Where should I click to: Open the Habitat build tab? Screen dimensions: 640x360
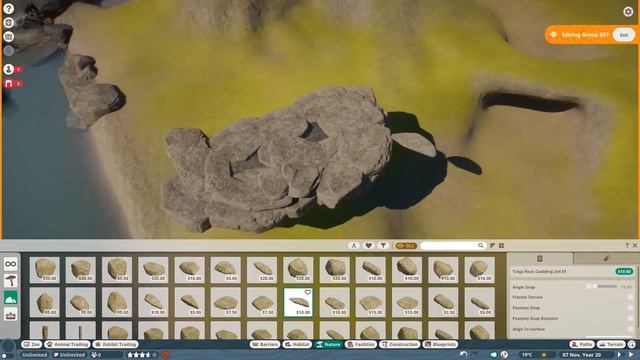[x=297, y=344]
